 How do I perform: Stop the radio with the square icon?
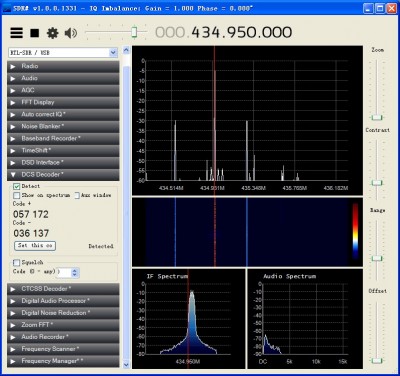[35, 33]
